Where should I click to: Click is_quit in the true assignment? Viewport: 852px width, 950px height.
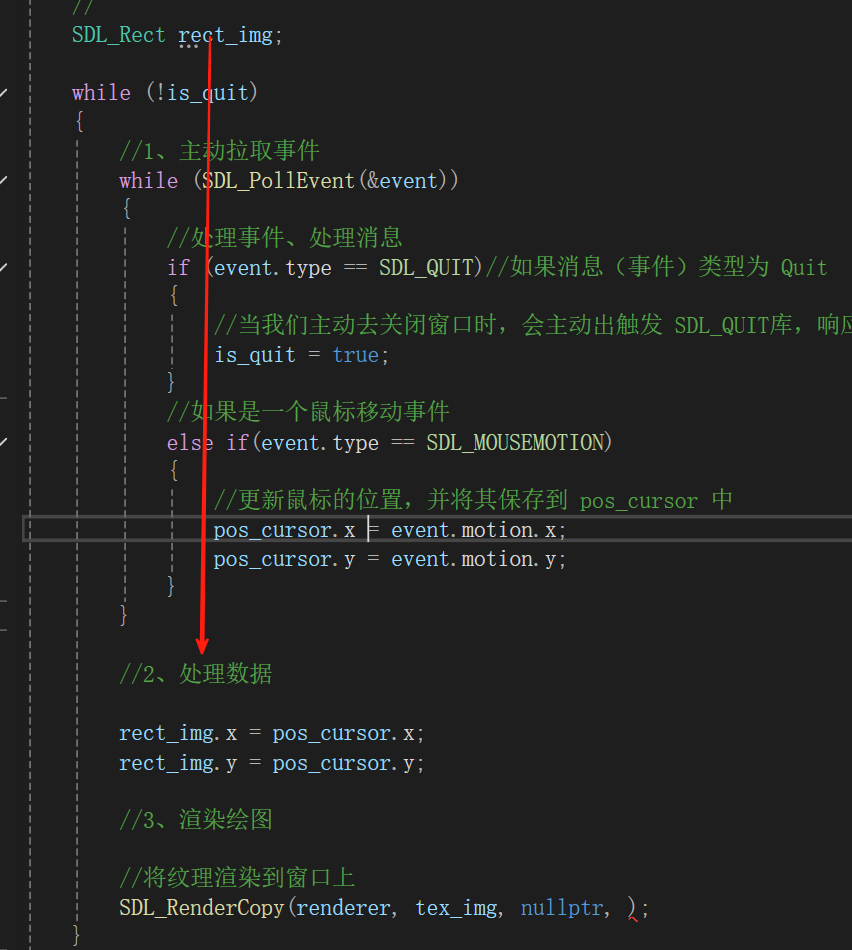[x=255, y=354]
